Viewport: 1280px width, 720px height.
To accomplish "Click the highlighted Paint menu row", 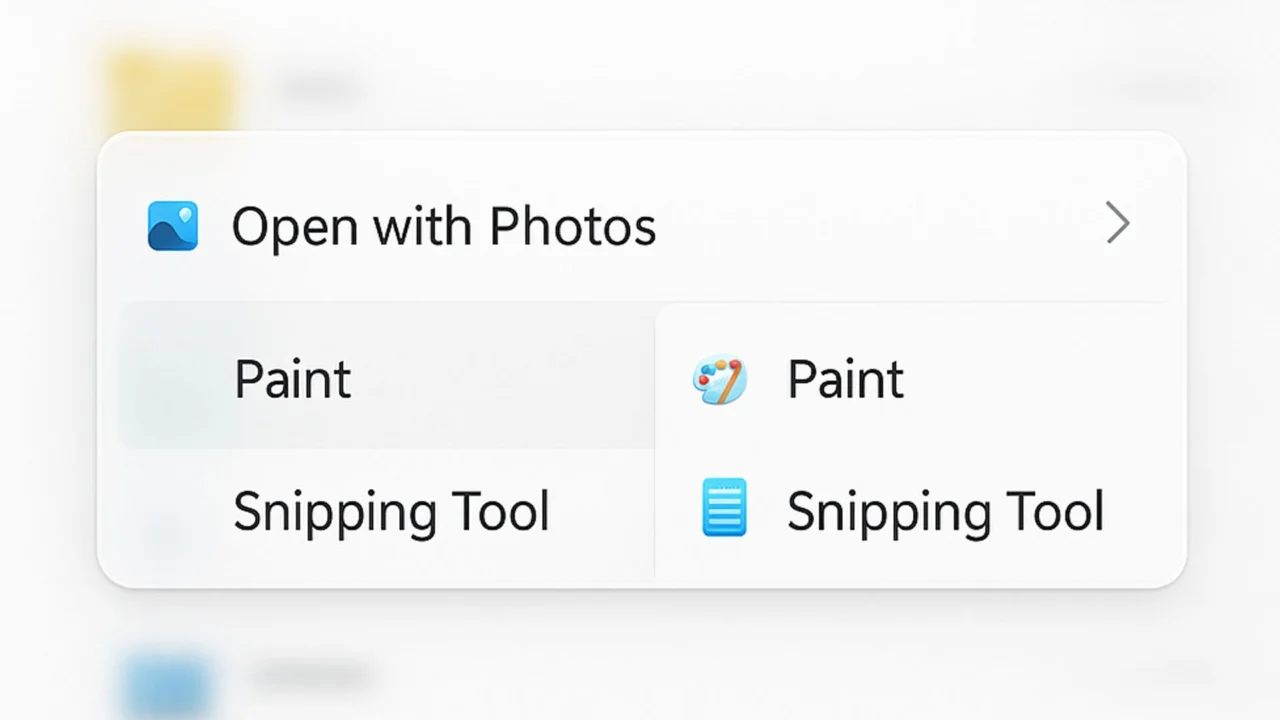I will 292,380.
